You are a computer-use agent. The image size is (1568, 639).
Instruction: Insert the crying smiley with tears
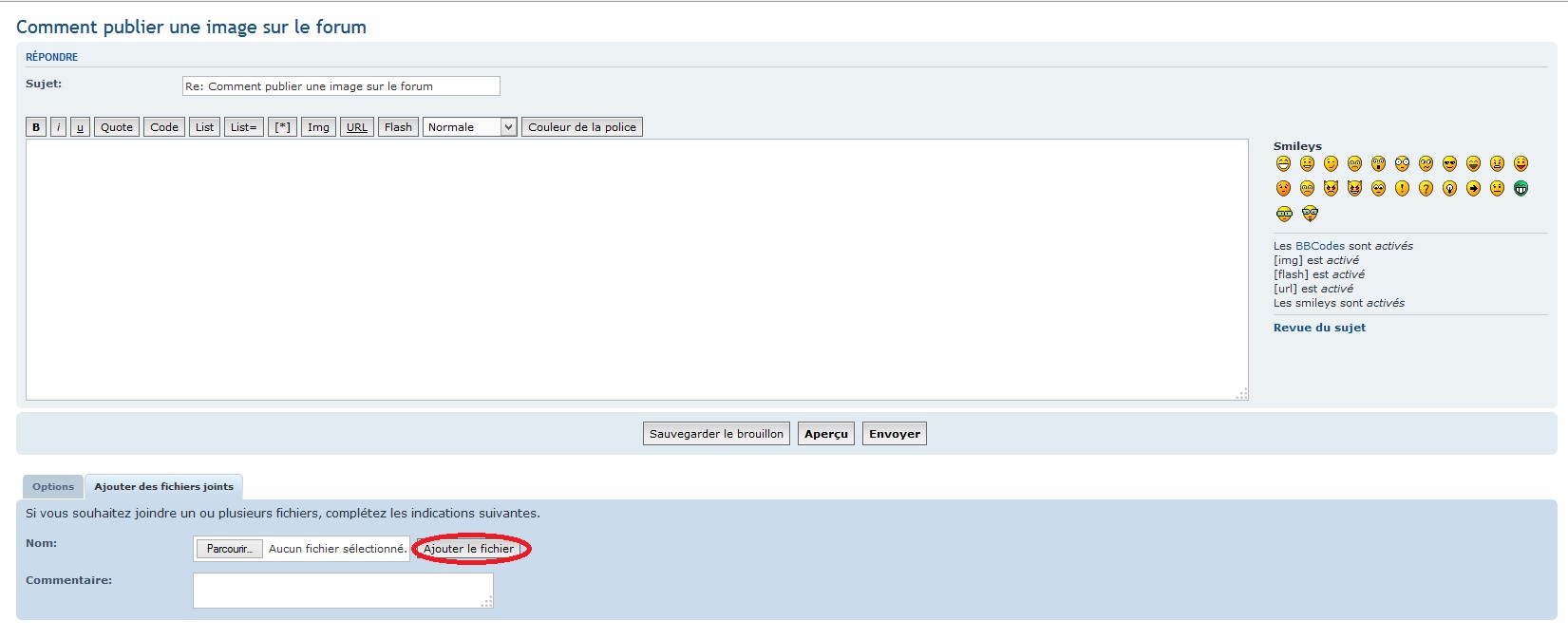click(x=1308, y=189)
